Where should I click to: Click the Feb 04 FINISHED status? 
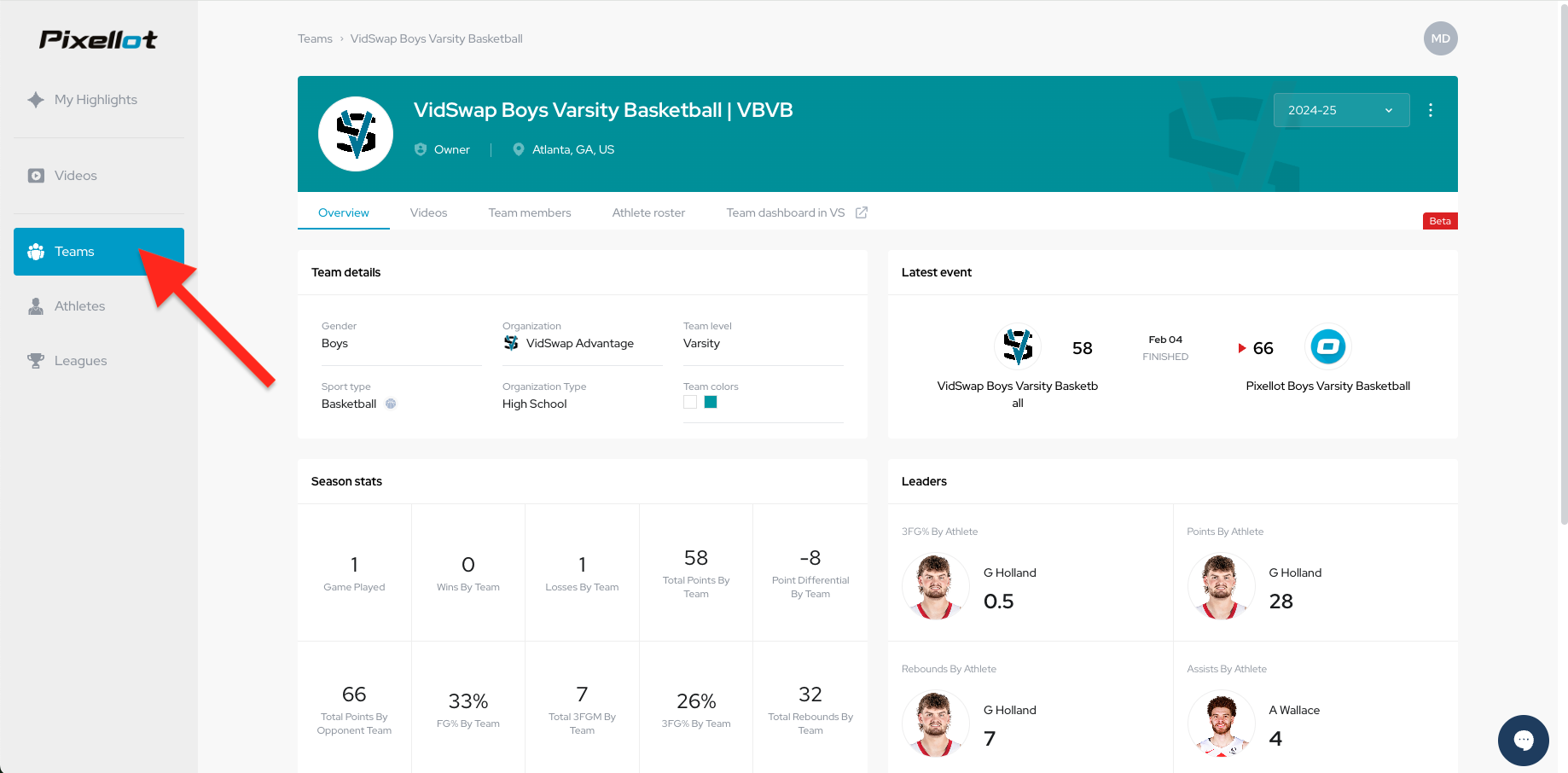click(1165, 348)
